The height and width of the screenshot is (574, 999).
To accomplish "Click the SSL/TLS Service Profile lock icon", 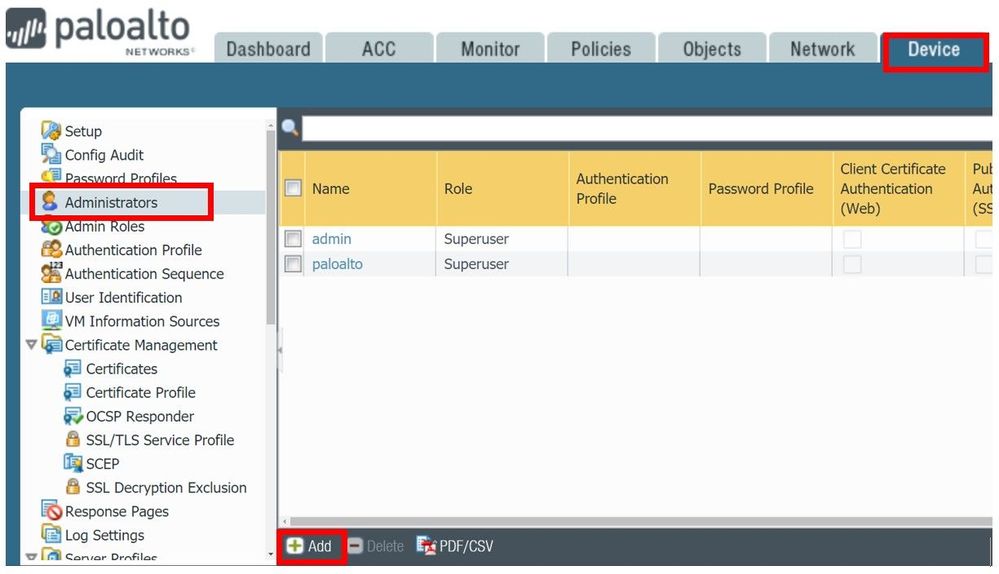I will [73, 439].
